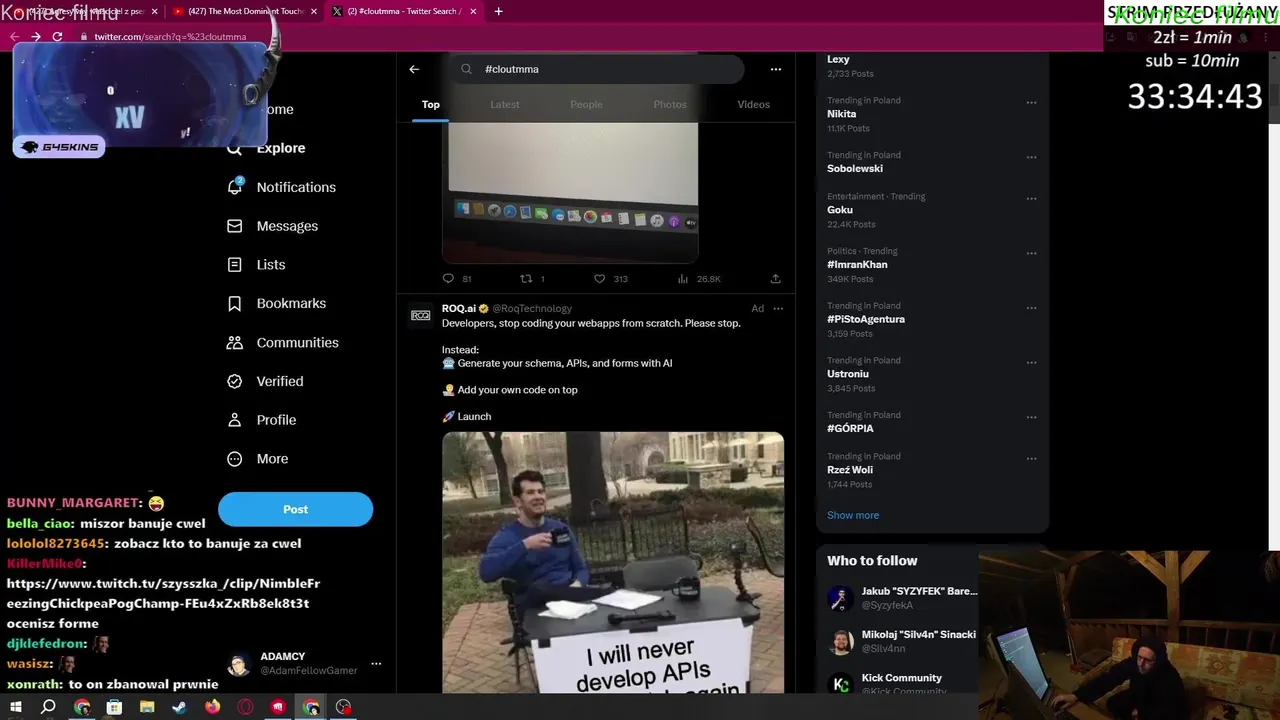Go back with the search page arrow
Image resolution: width=1280 pixels, height=720 pixels.
(x=414, y=69)
